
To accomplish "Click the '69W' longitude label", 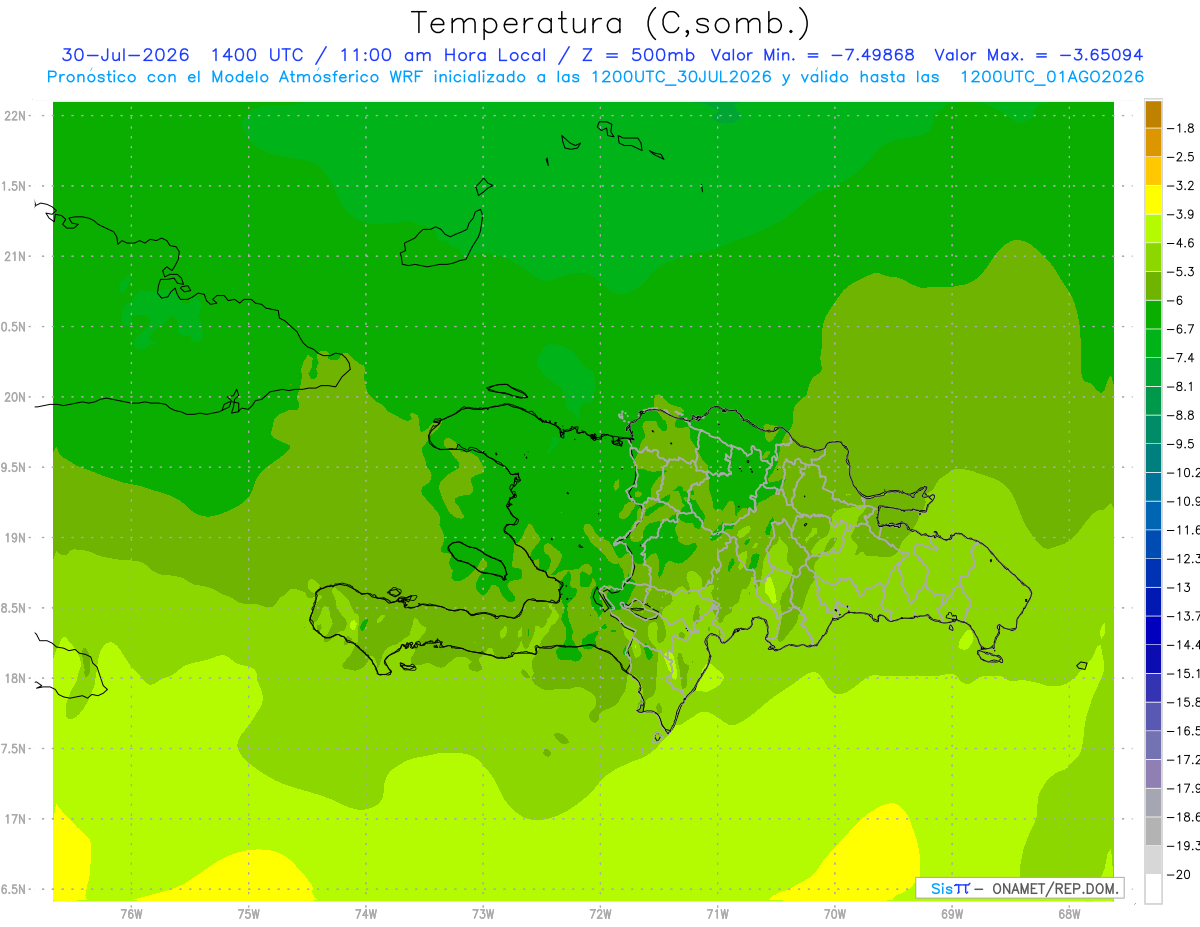I will 952,914.
